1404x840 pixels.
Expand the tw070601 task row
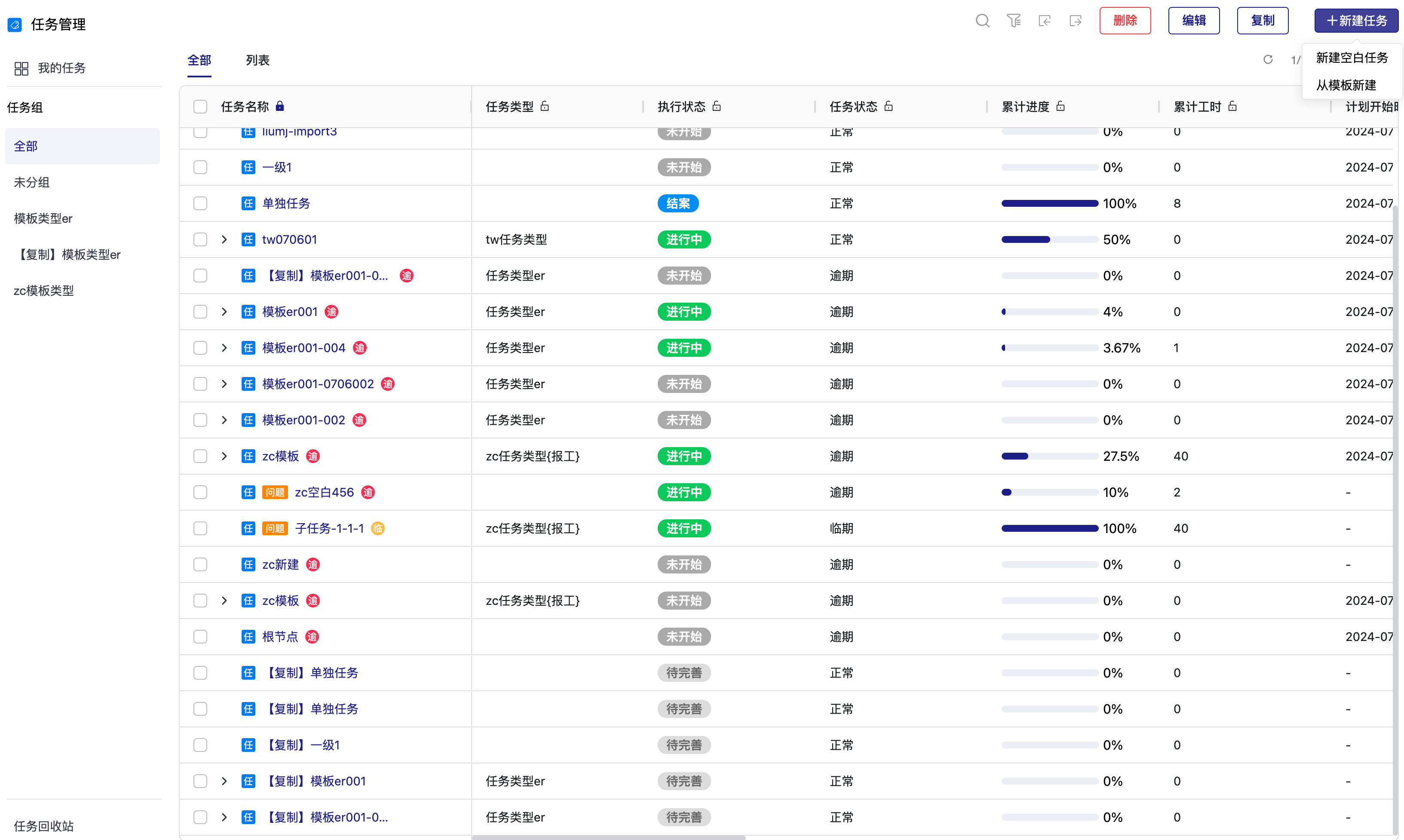click(x=224, y=239)
